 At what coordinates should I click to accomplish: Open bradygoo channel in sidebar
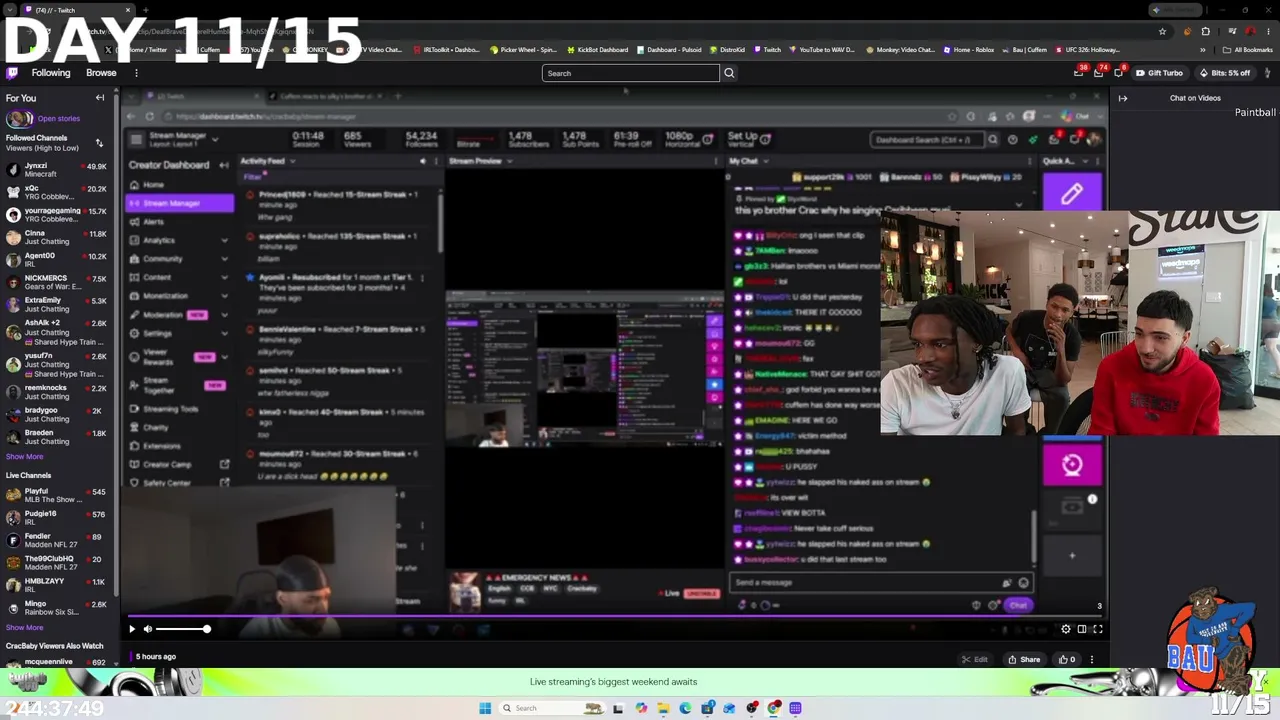56,415
